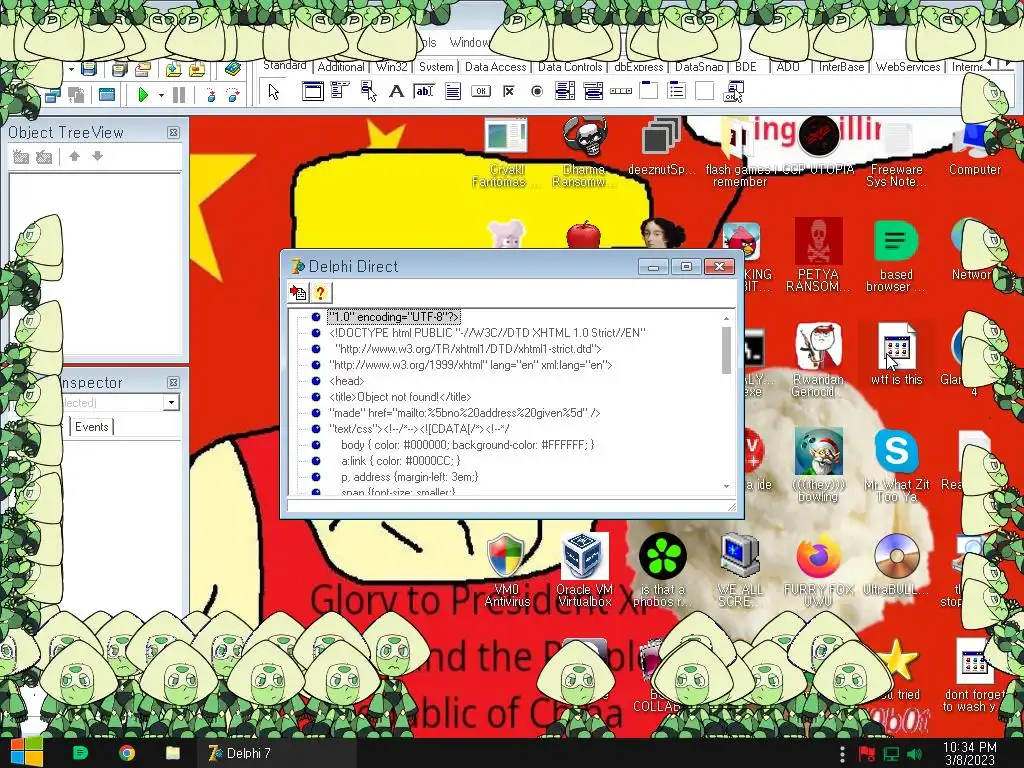The height and width of the screenshot is (768, 1024).
Task: Click the red arrow icon in Delphi Direct
Action: 298,293
